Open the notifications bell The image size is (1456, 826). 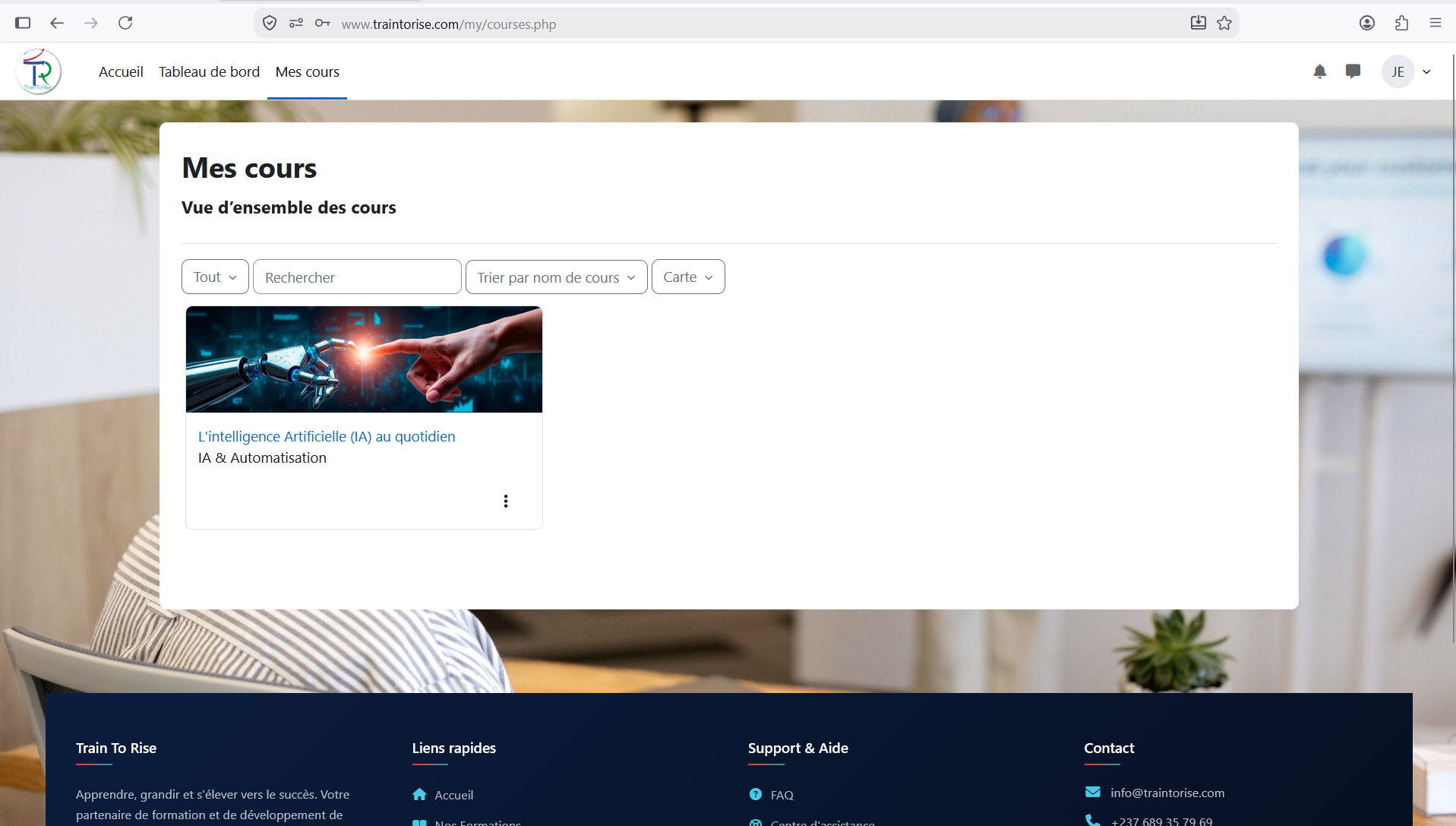1319,71
